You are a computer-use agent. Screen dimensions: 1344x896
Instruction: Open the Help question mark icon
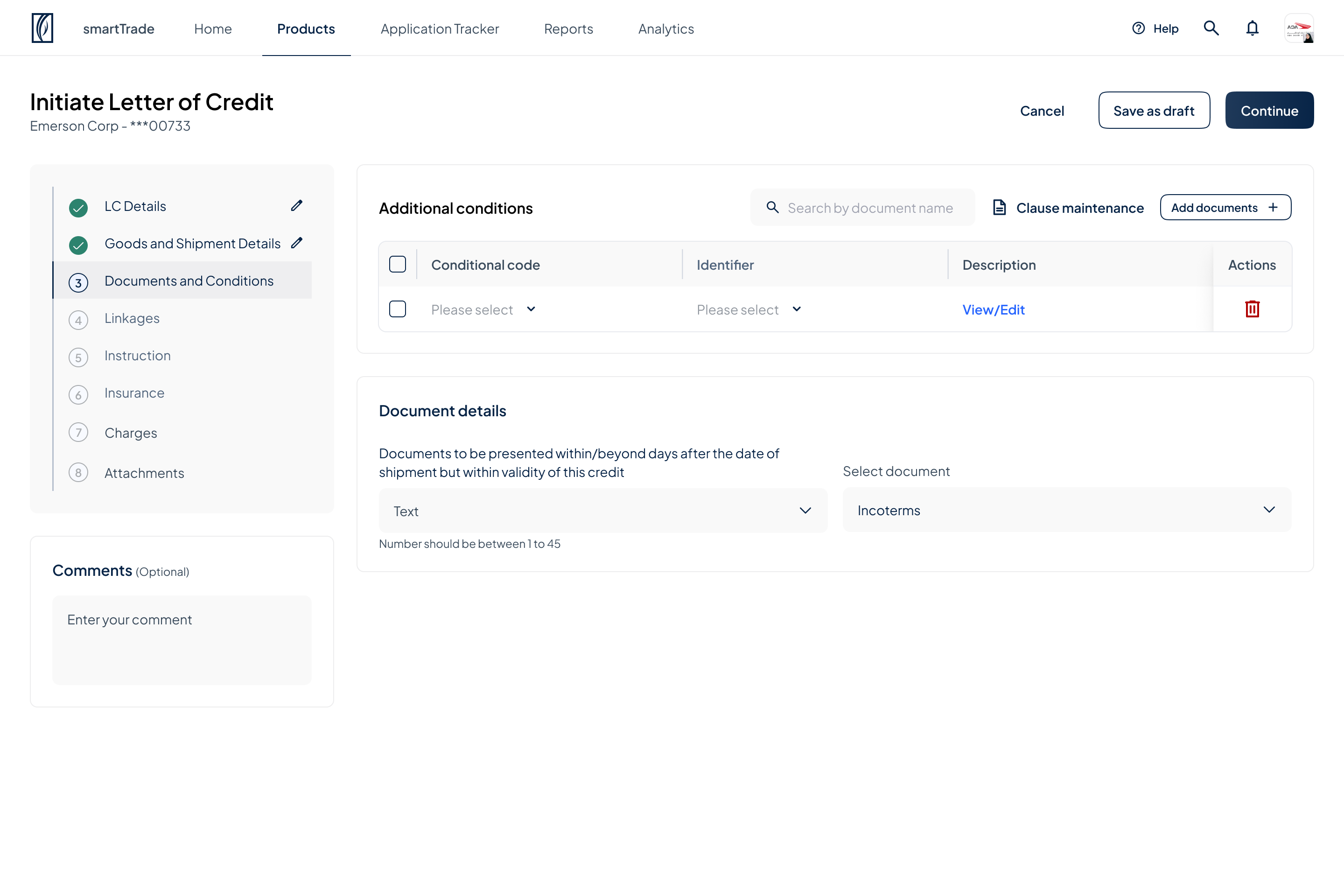coord(1138,28)
